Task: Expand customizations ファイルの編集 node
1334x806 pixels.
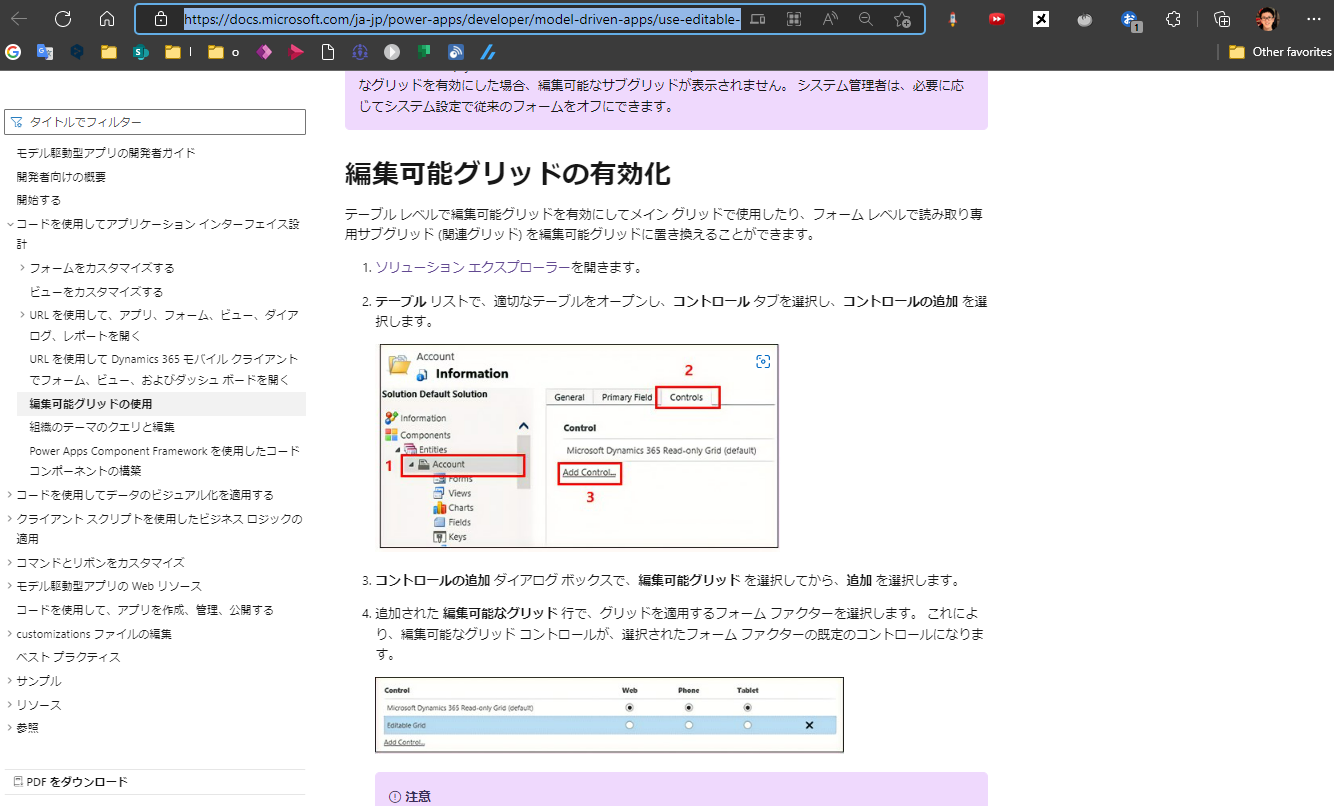Action: 10,634
